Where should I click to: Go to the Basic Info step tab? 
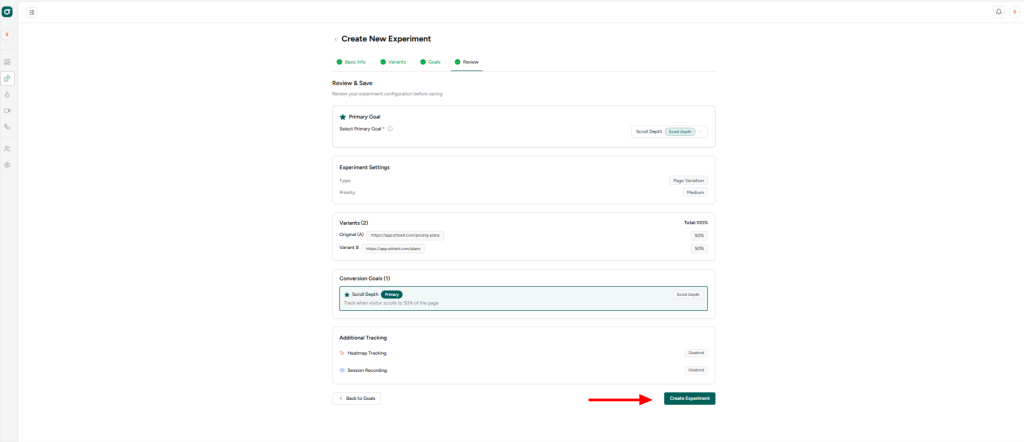pos(351,62)
